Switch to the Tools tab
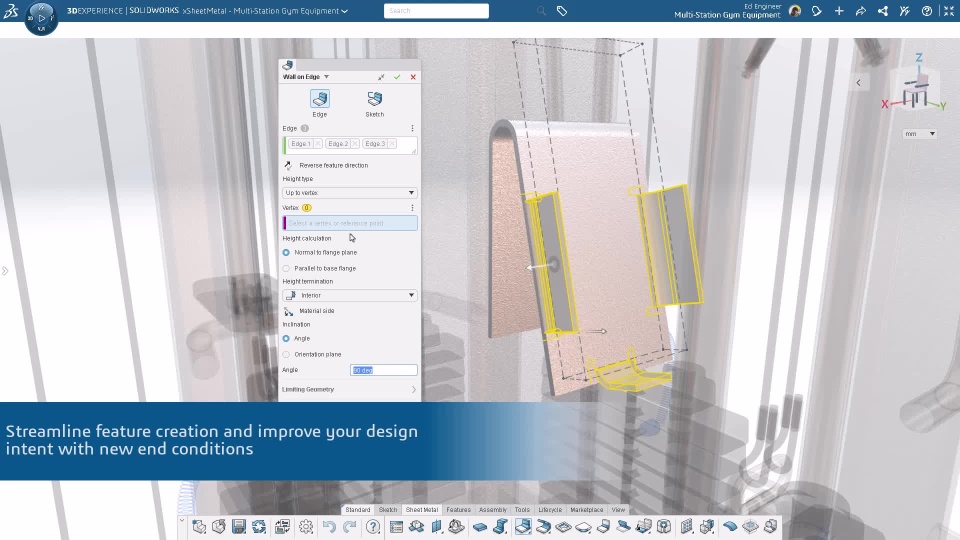Viewport: 960px width, 540px height. pyautogui.click(x=522, y=509)
